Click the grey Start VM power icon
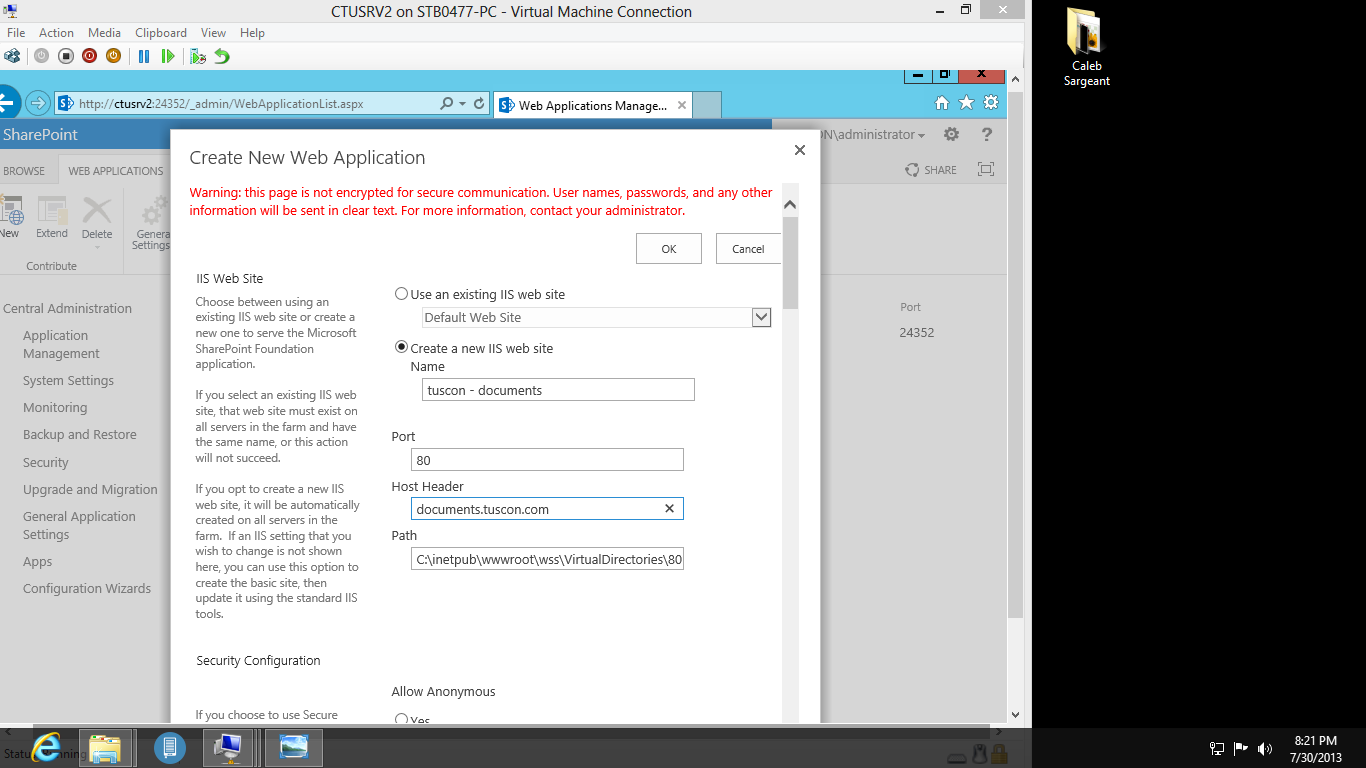The height and width of the screenshot is (768, 1366). (41, 56)
